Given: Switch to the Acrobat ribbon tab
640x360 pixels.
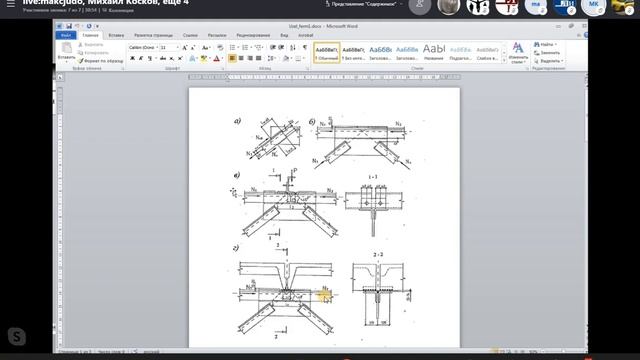Looking at the screenshot, I should (x=306, y=36).
